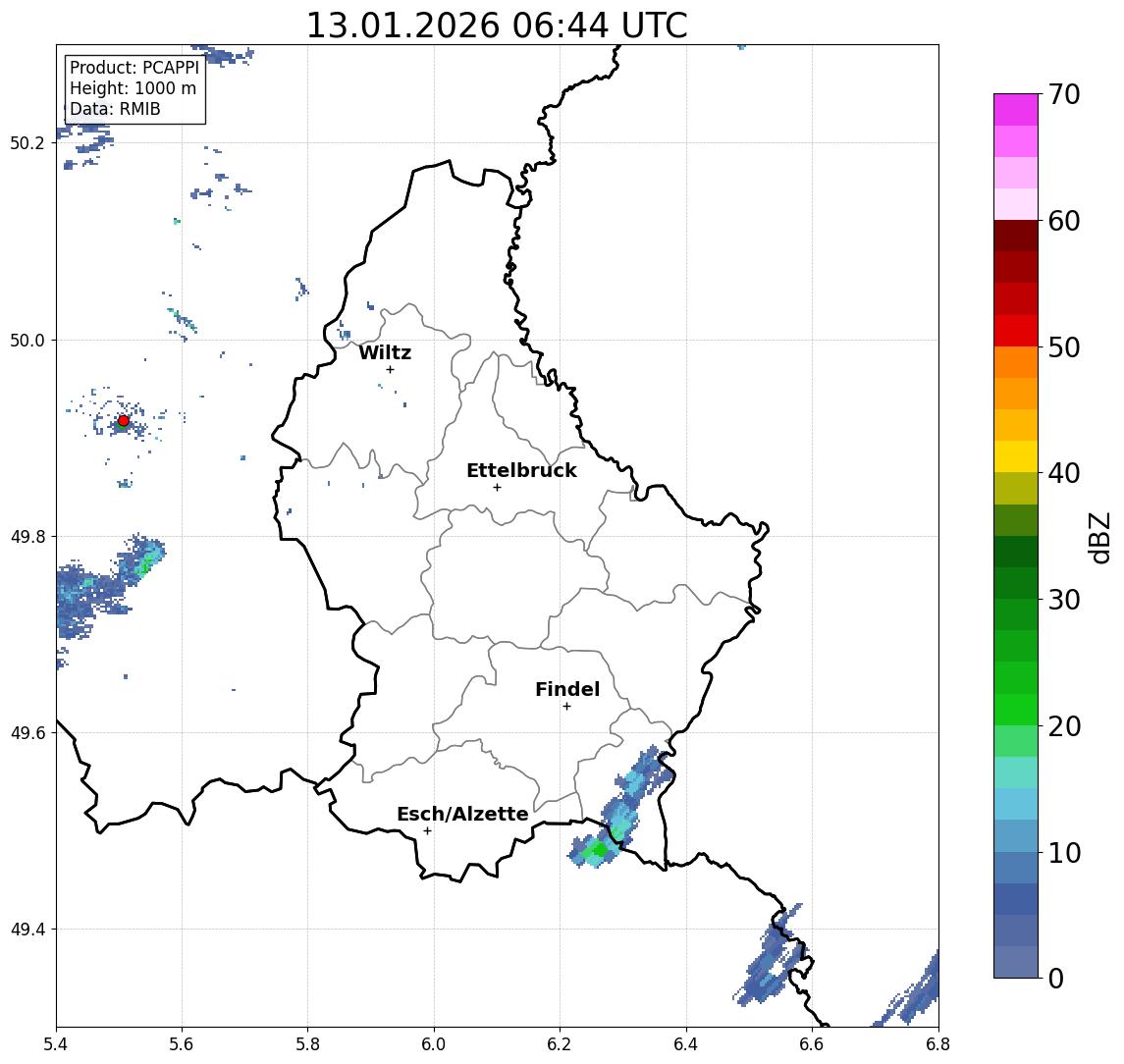The height and width of the screenshot is (1064, 1124).
Task: Click the 'Product: PCAPPI' legend line
Action: [134, 68]
